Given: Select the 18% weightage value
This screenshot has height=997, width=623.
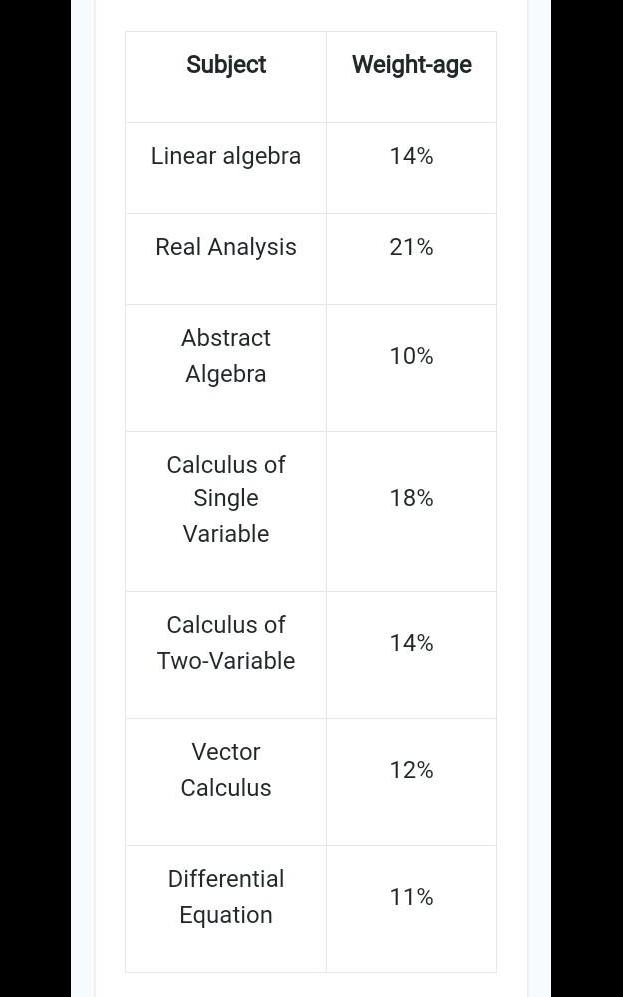Looking at the screenshot, I should pos(411,498).
